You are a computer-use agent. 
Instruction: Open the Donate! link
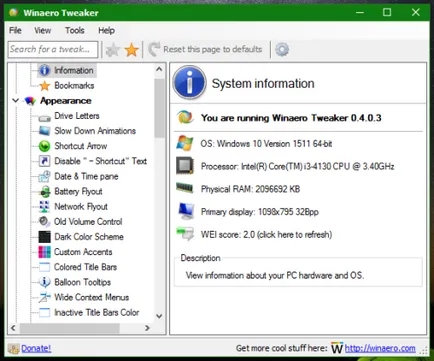(36, 348)
